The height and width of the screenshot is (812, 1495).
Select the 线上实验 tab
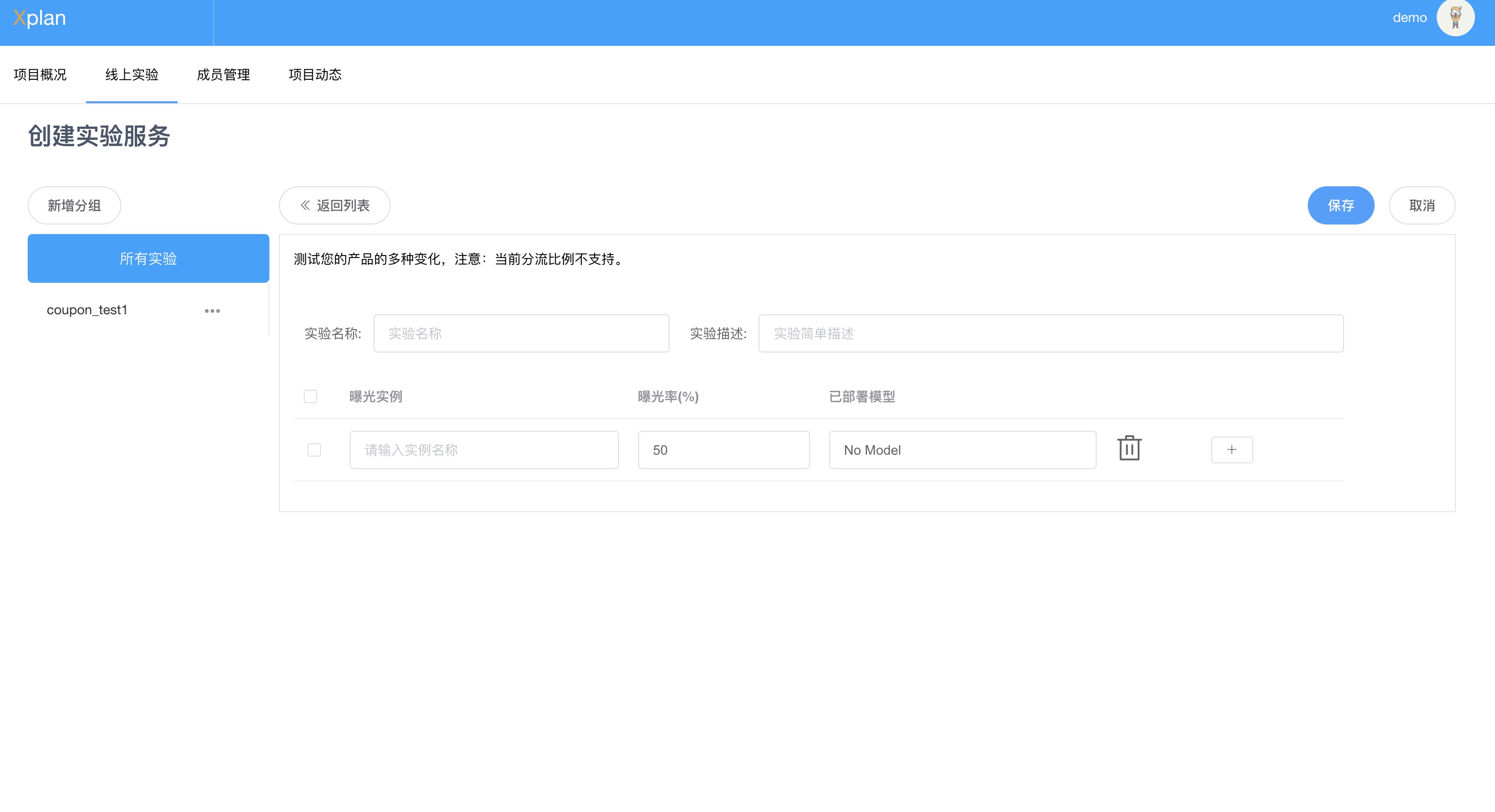point(132,75)
